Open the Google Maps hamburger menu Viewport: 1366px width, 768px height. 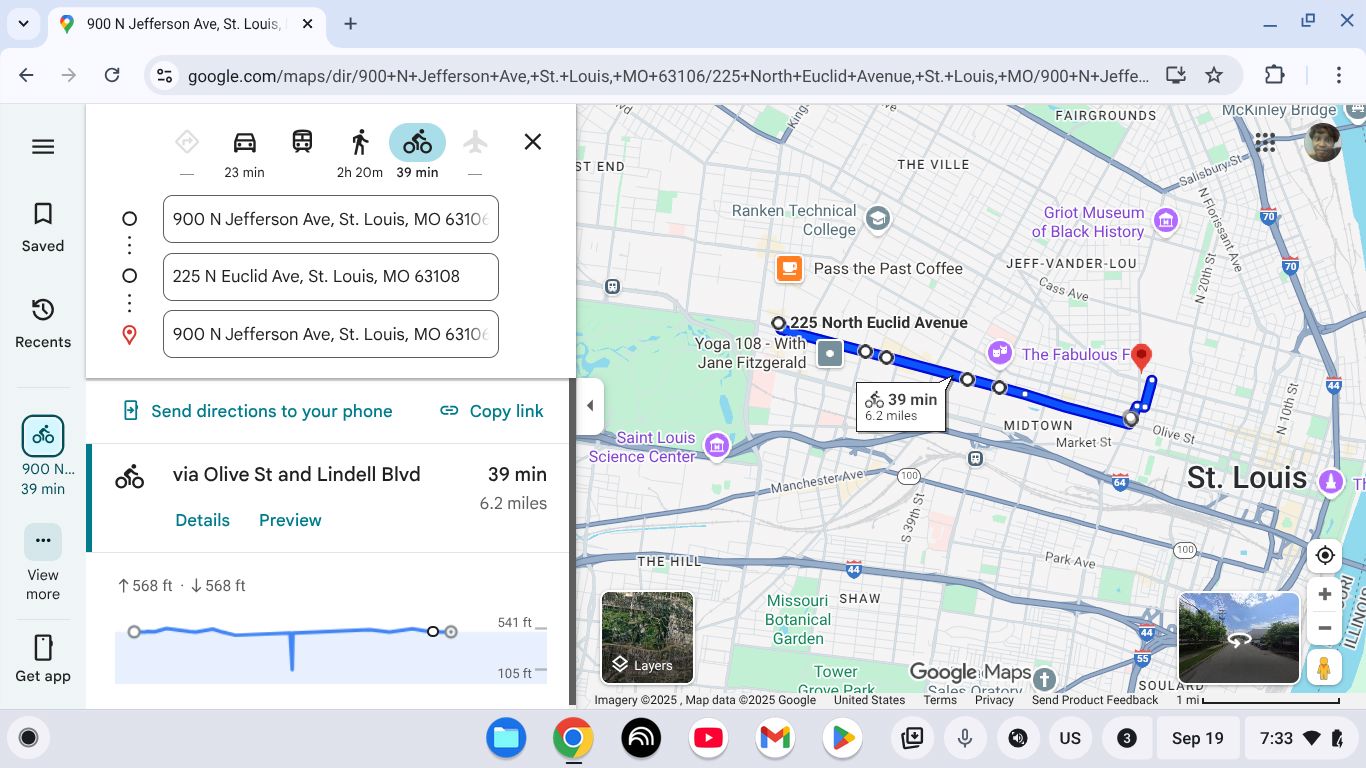point(43,147)
